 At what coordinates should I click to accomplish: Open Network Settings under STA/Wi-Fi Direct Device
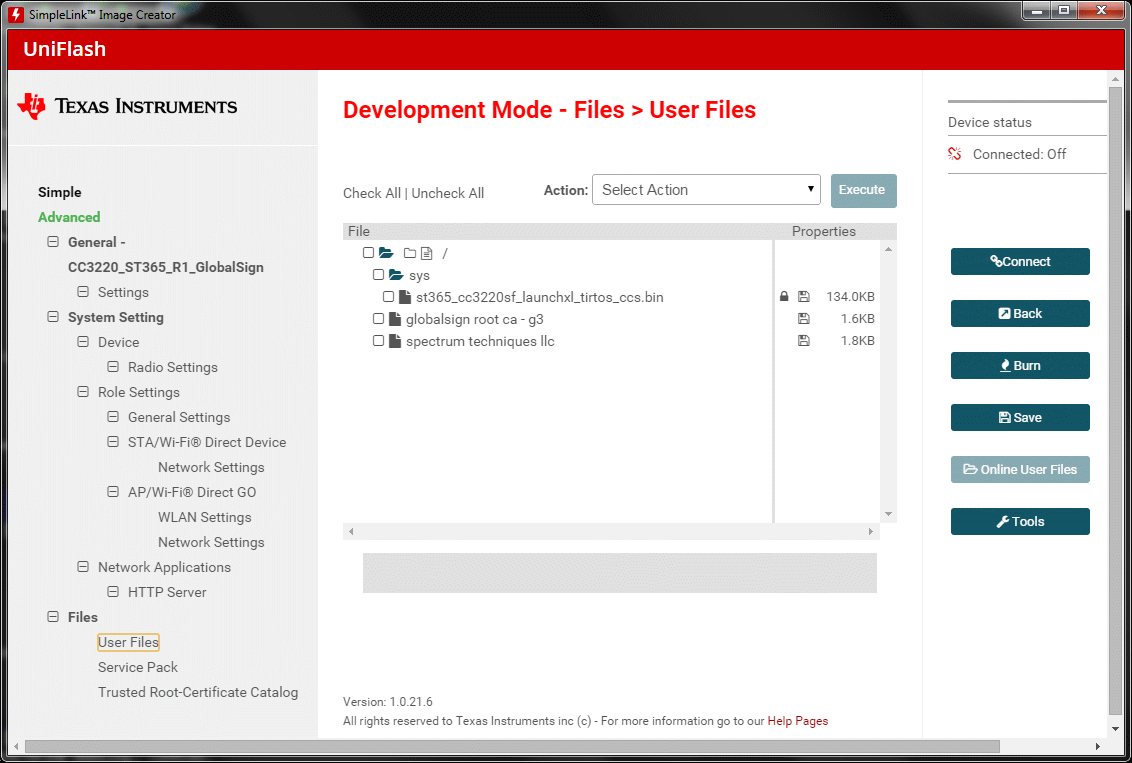point(212,467)
